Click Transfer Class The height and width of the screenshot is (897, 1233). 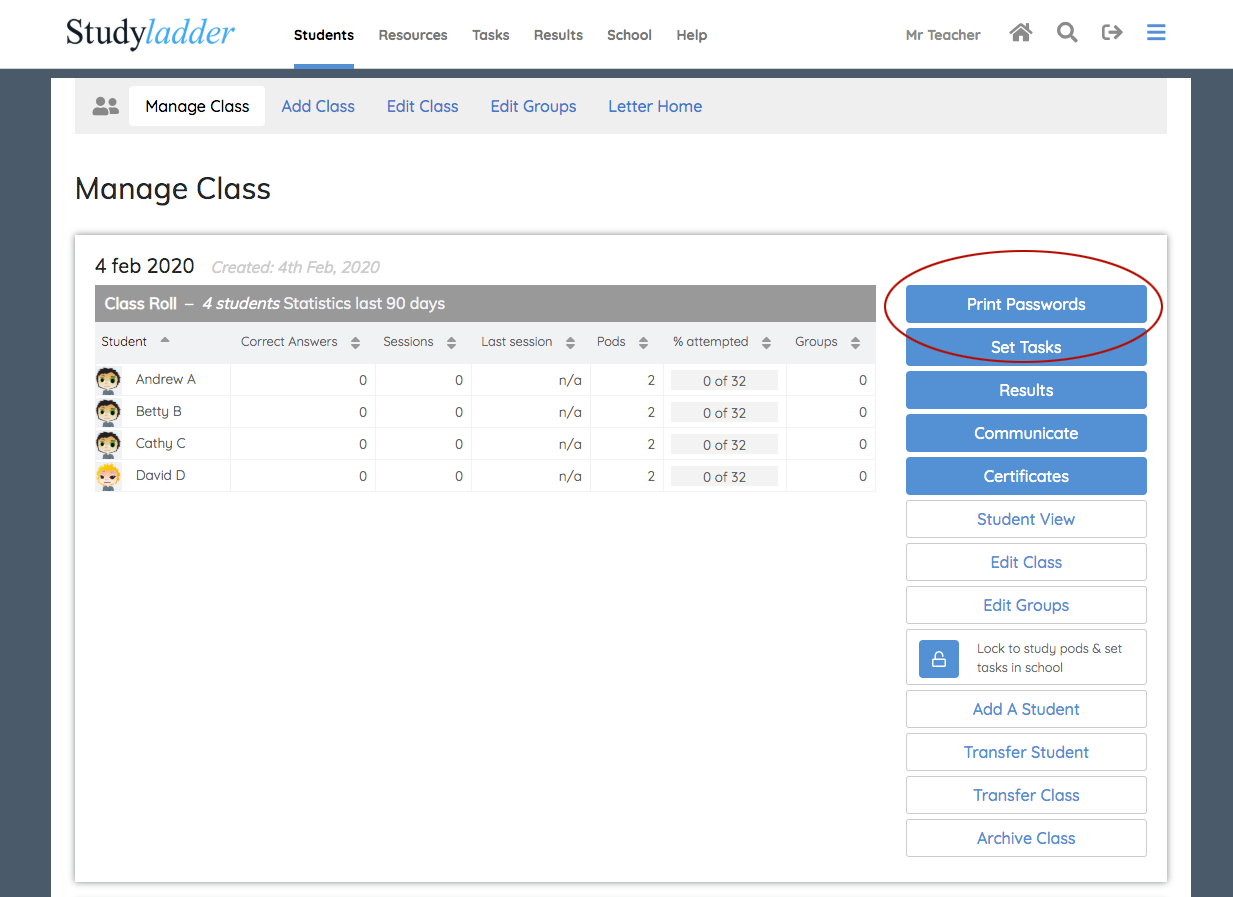1026,795
